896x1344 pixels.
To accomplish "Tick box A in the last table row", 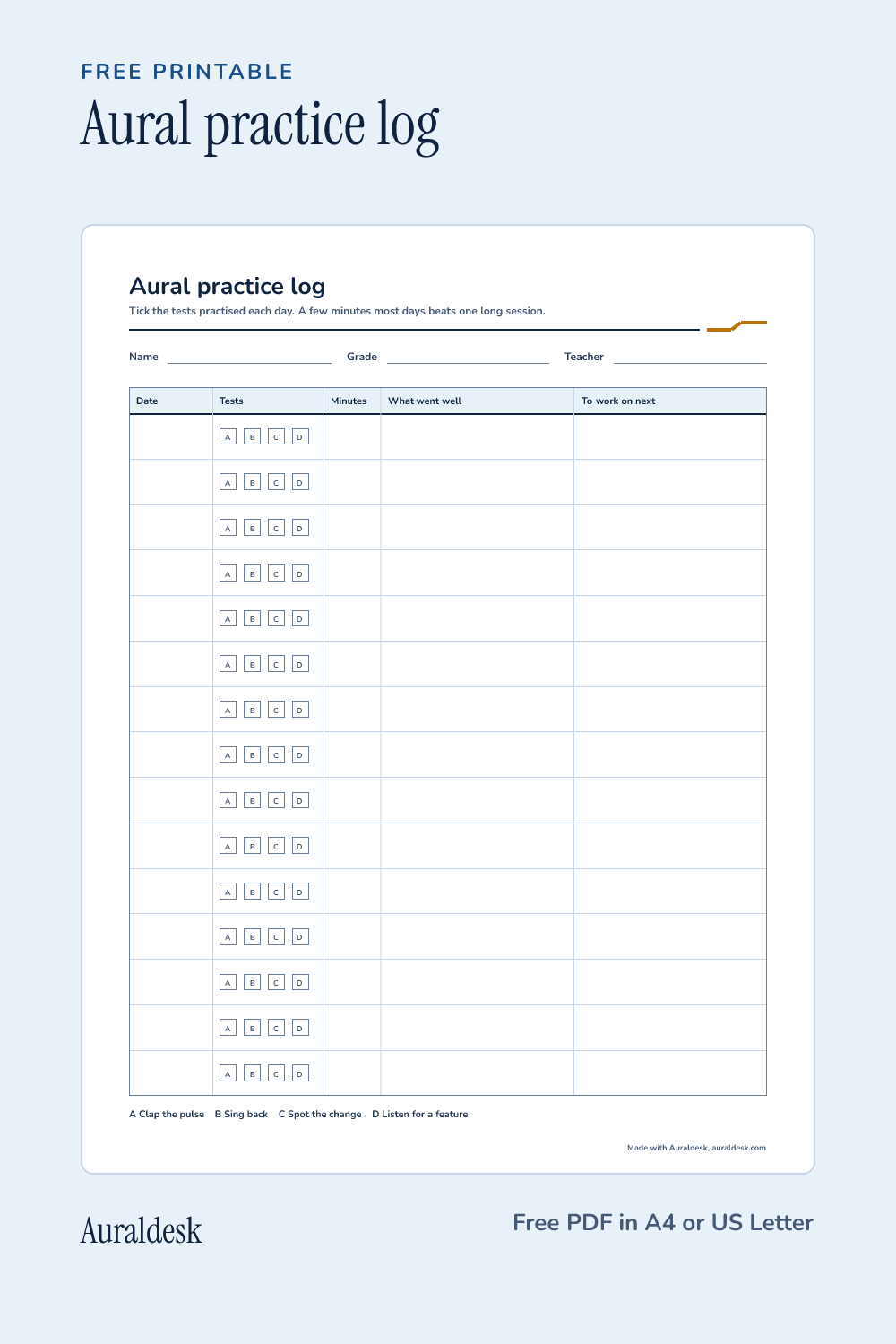I will pos(228,1073).
